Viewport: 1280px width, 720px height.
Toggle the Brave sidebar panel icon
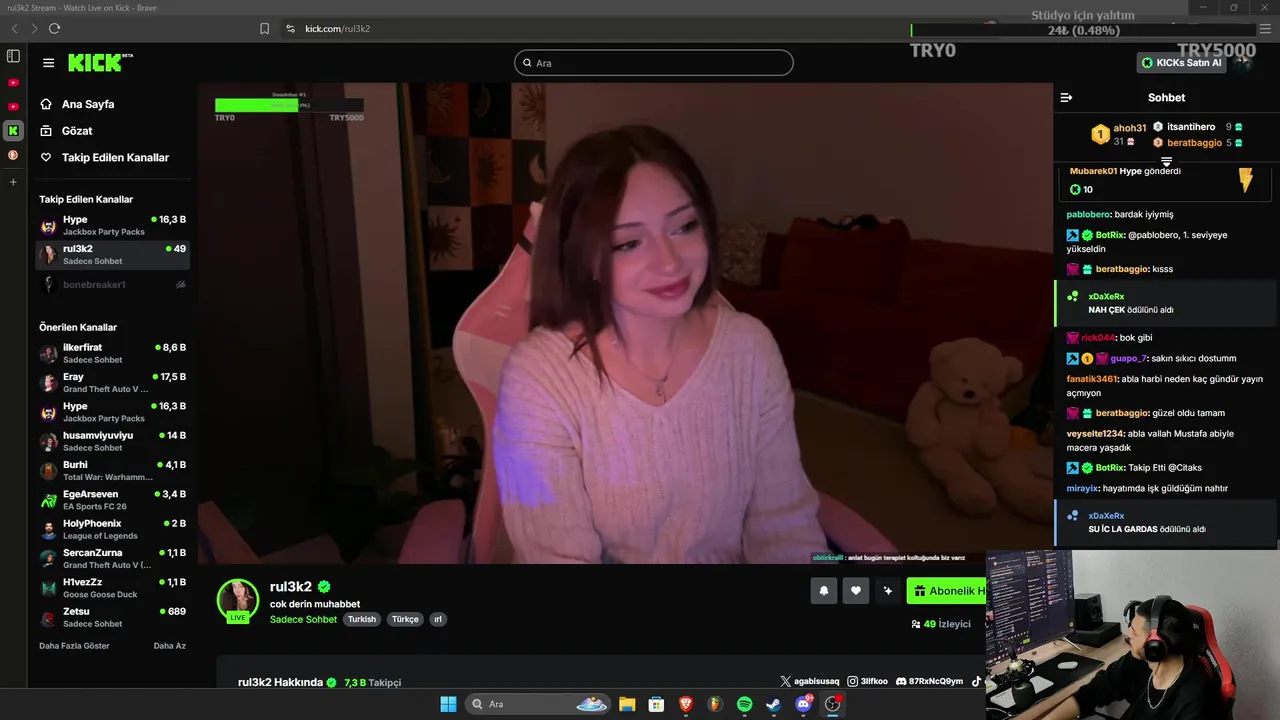[x=13, y=56]
